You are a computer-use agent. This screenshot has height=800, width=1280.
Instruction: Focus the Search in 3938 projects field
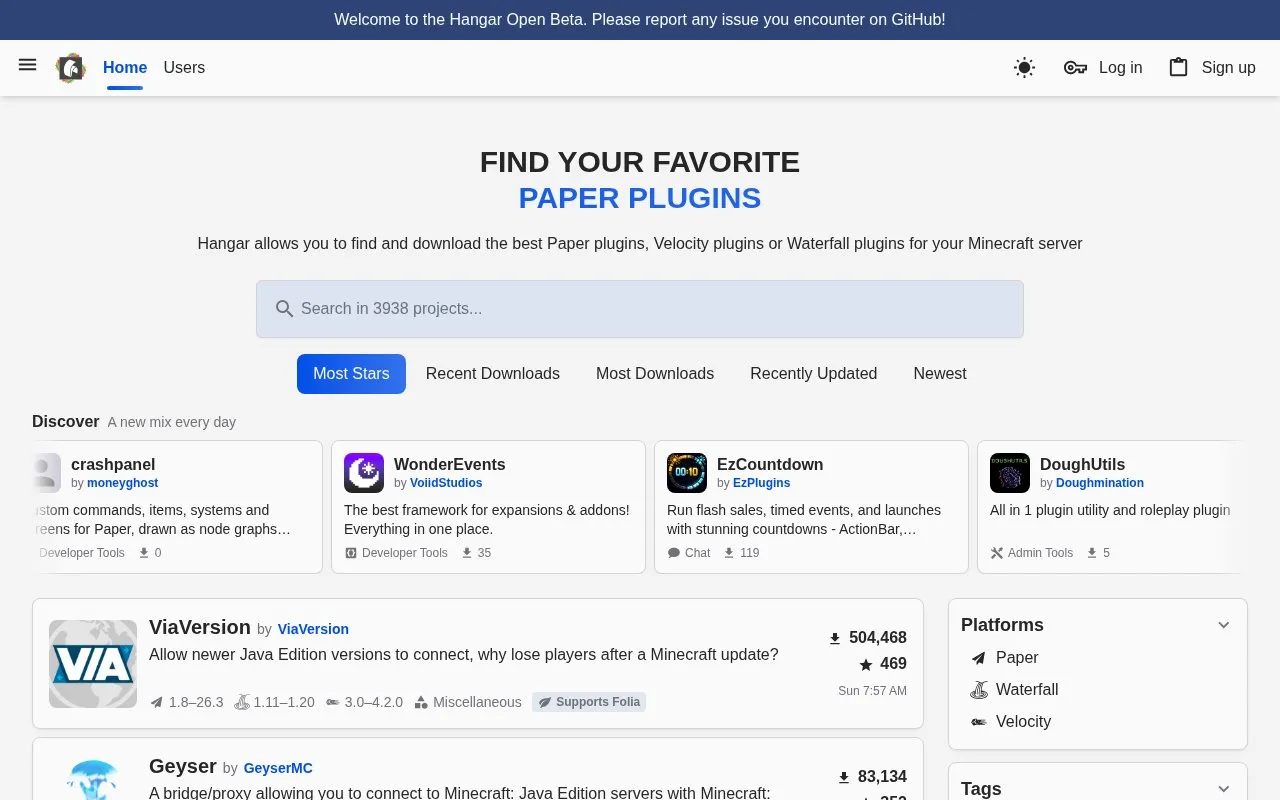[x=640, y=309]
